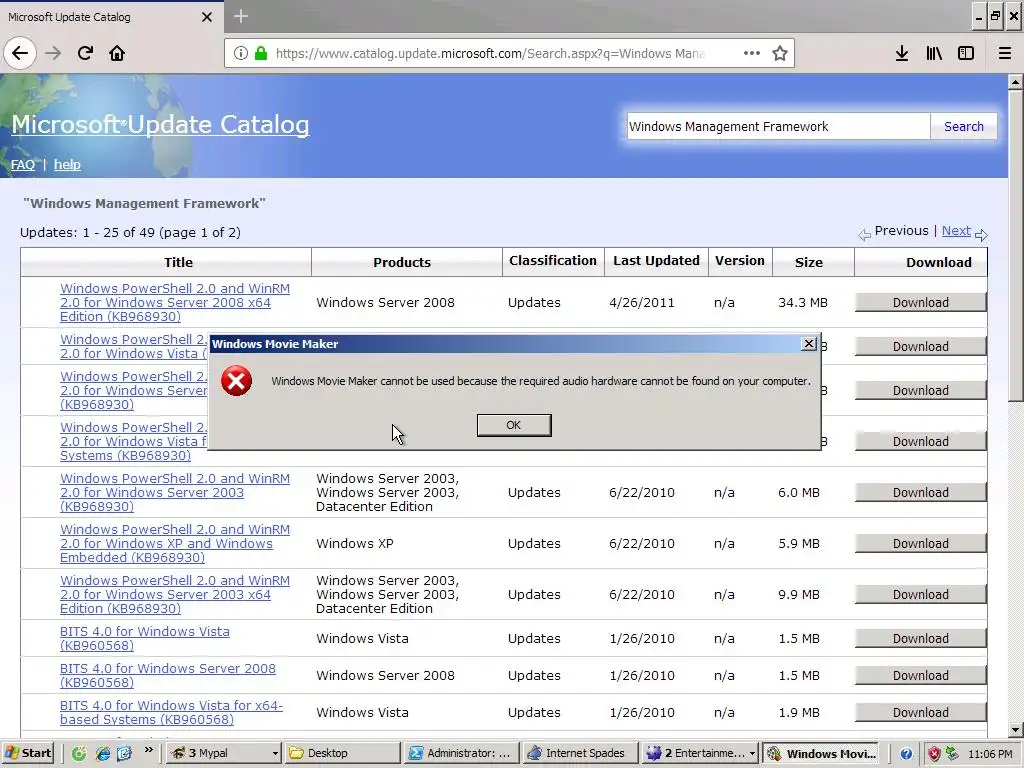Open PowerShell 2.0 for Windows Server 2003 link
This screenshot has height=768, width=1024.
(174, 492)
